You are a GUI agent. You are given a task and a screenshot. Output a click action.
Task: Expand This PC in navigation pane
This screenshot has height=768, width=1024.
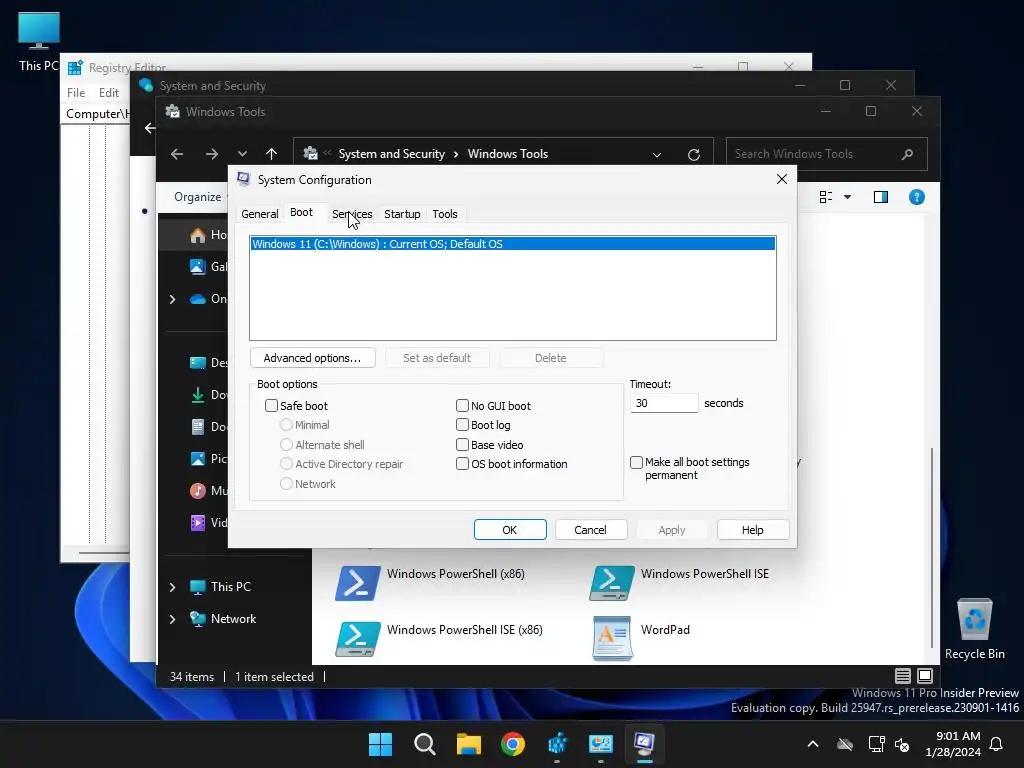(x=172, y=587)
